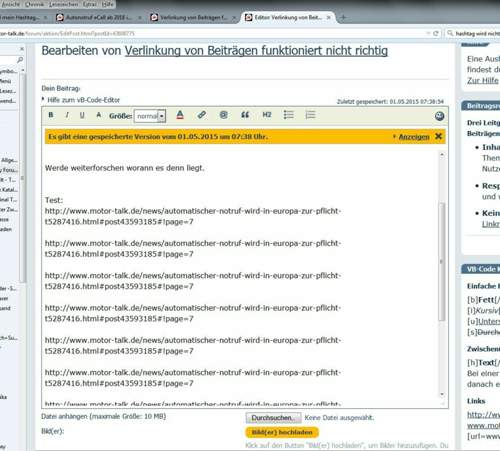Viewport: 500px width, 451px height.
Task: Insert a link with the chain icon
Action: tap(201, 115)
